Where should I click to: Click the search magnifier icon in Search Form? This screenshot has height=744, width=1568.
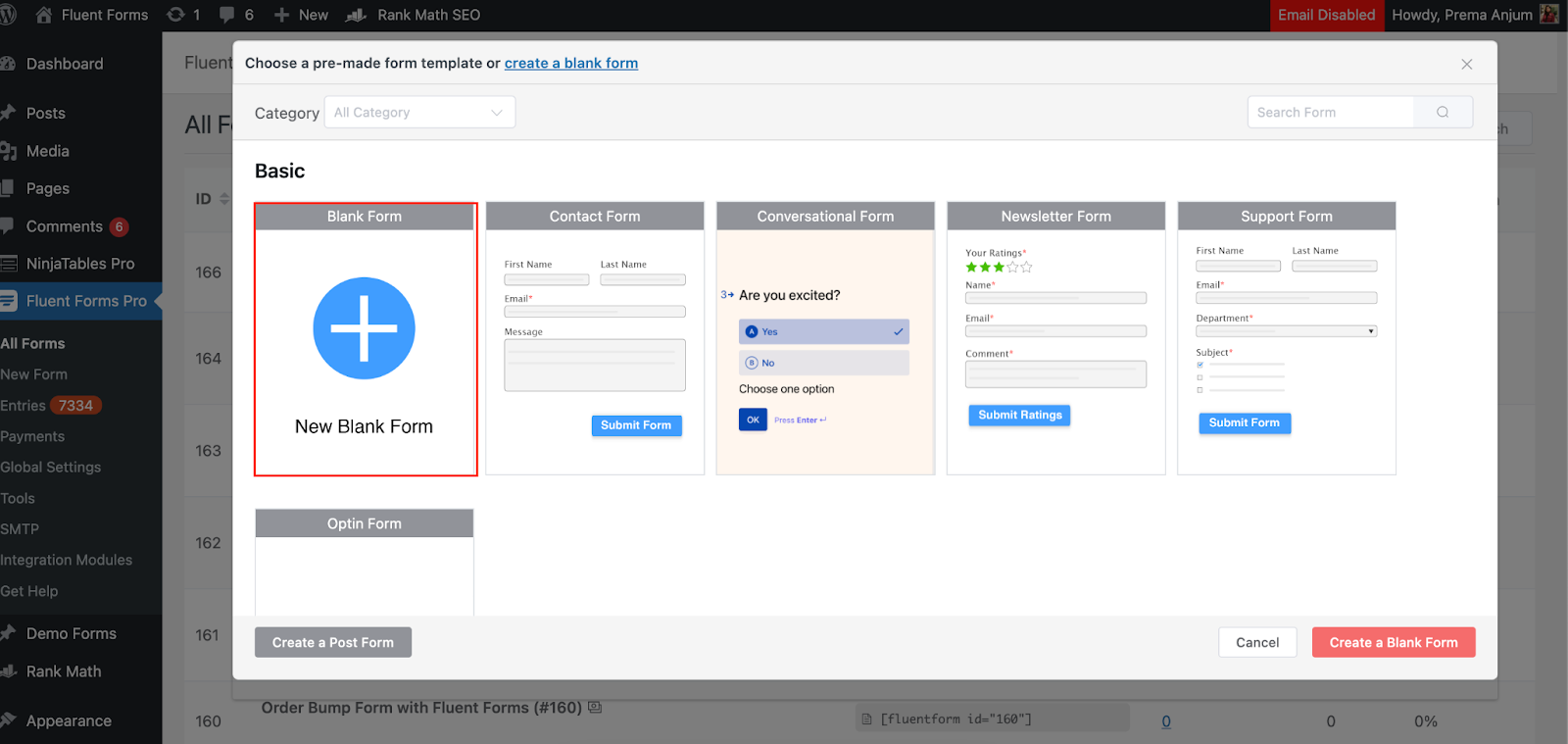(x=1443, y=112)
